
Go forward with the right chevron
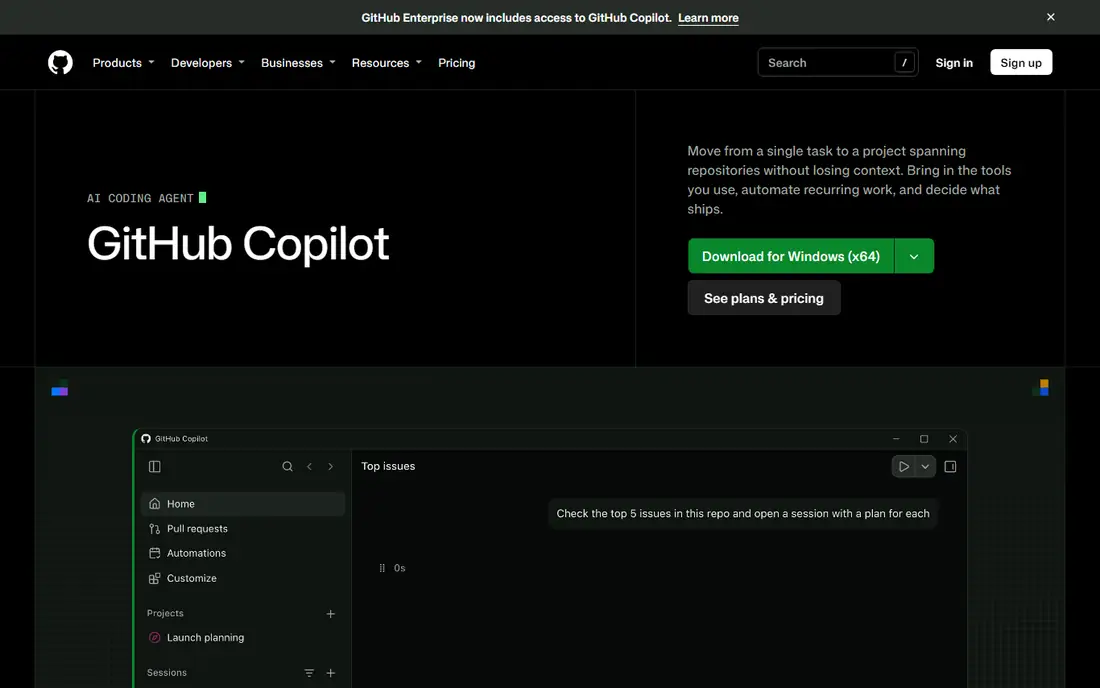pyautogui.click(x=330, y=466)
